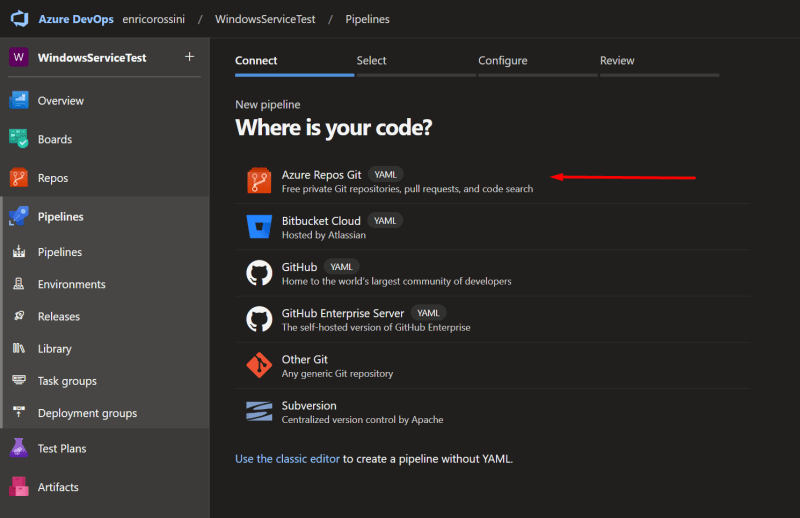Image resolution: width=800 pixels, height=518 pixels.
Task: Click the GitHub Enterprise Server octocat icon
Action: pos(259,319)
